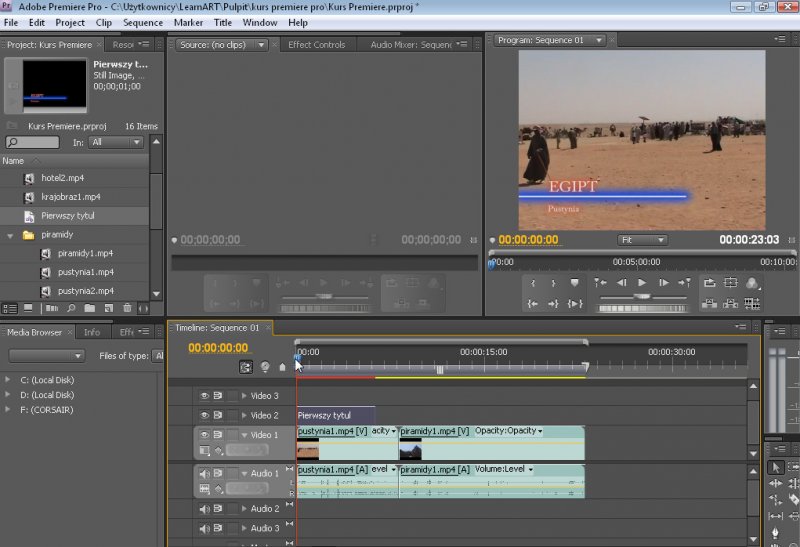Open the Sequence menu
The height and width of the screenshot is (547, 800).
click(x=142, y=22)
